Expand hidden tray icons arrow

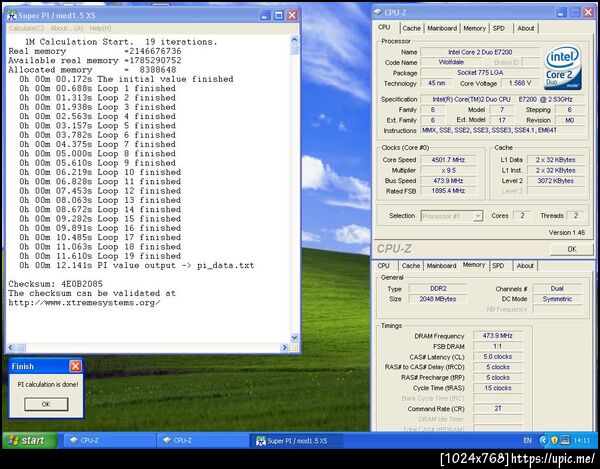[x=543, y=441]
